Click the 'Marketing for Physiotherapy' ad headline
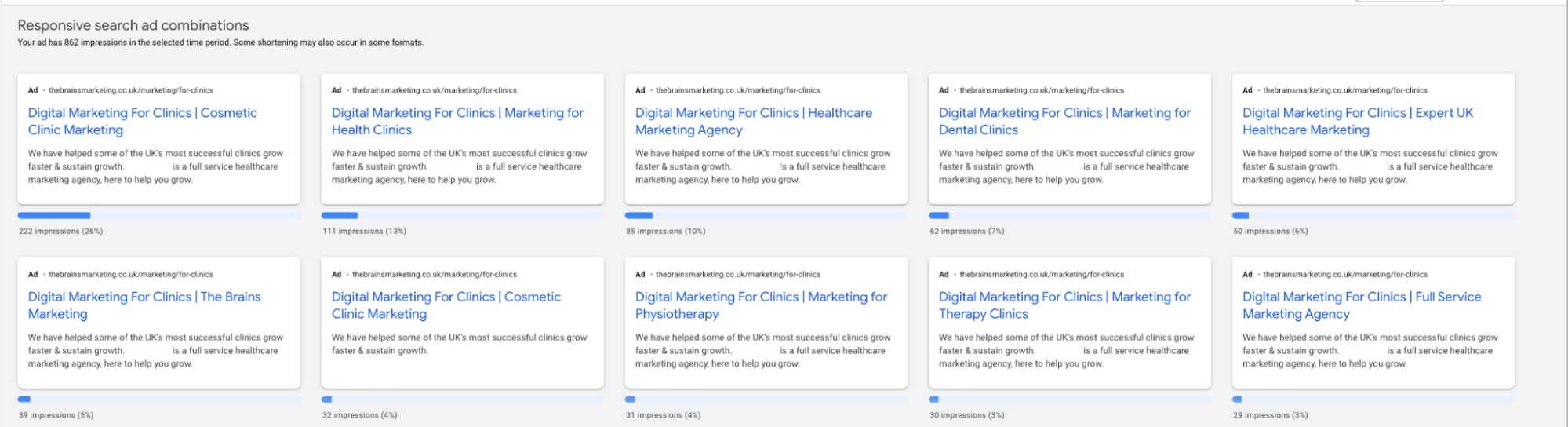The height and width of the screenshot is (427, 1568). (761, 305)
